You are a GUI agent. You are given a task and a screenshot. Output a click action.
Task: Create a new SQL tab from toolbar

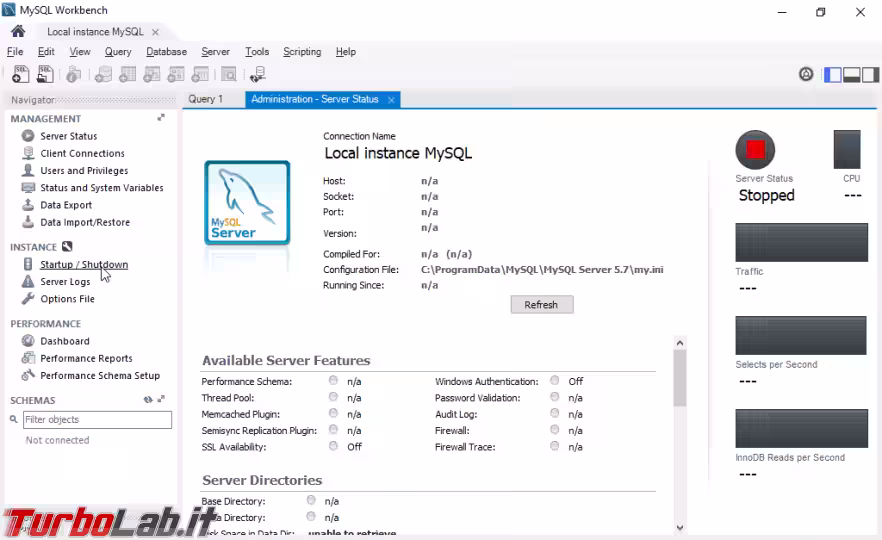pyautogui.click(x=20, y=74)
